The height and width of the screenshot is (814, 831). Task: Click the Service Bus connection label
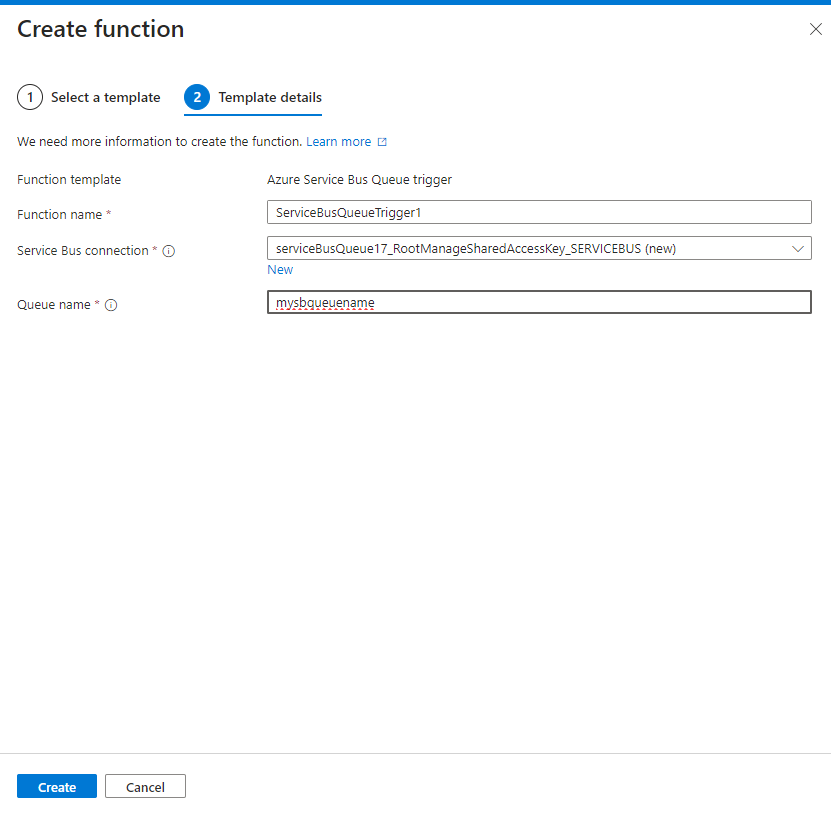click(x=83, y=251)
